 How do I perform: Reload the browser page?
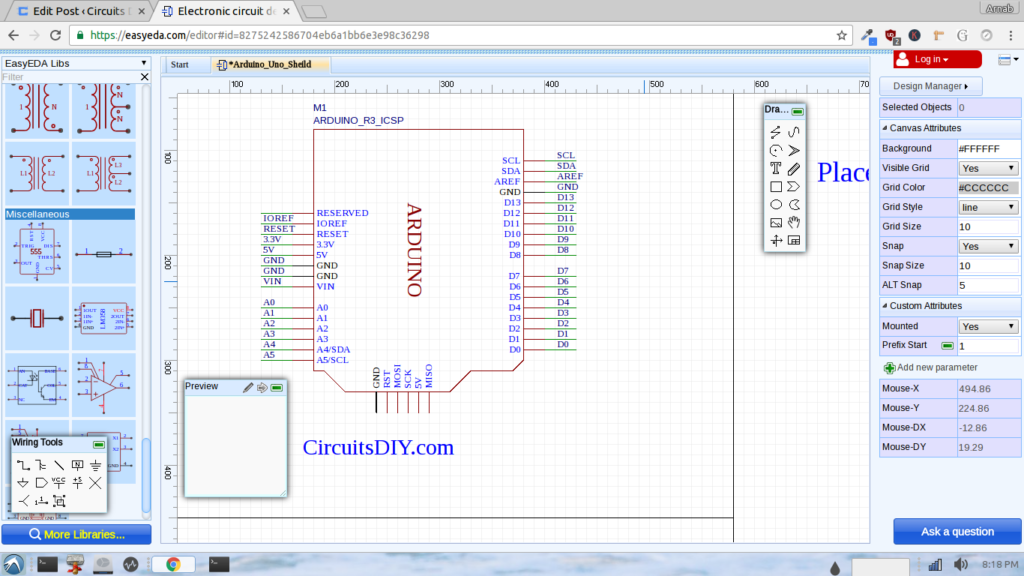[56, 35]
